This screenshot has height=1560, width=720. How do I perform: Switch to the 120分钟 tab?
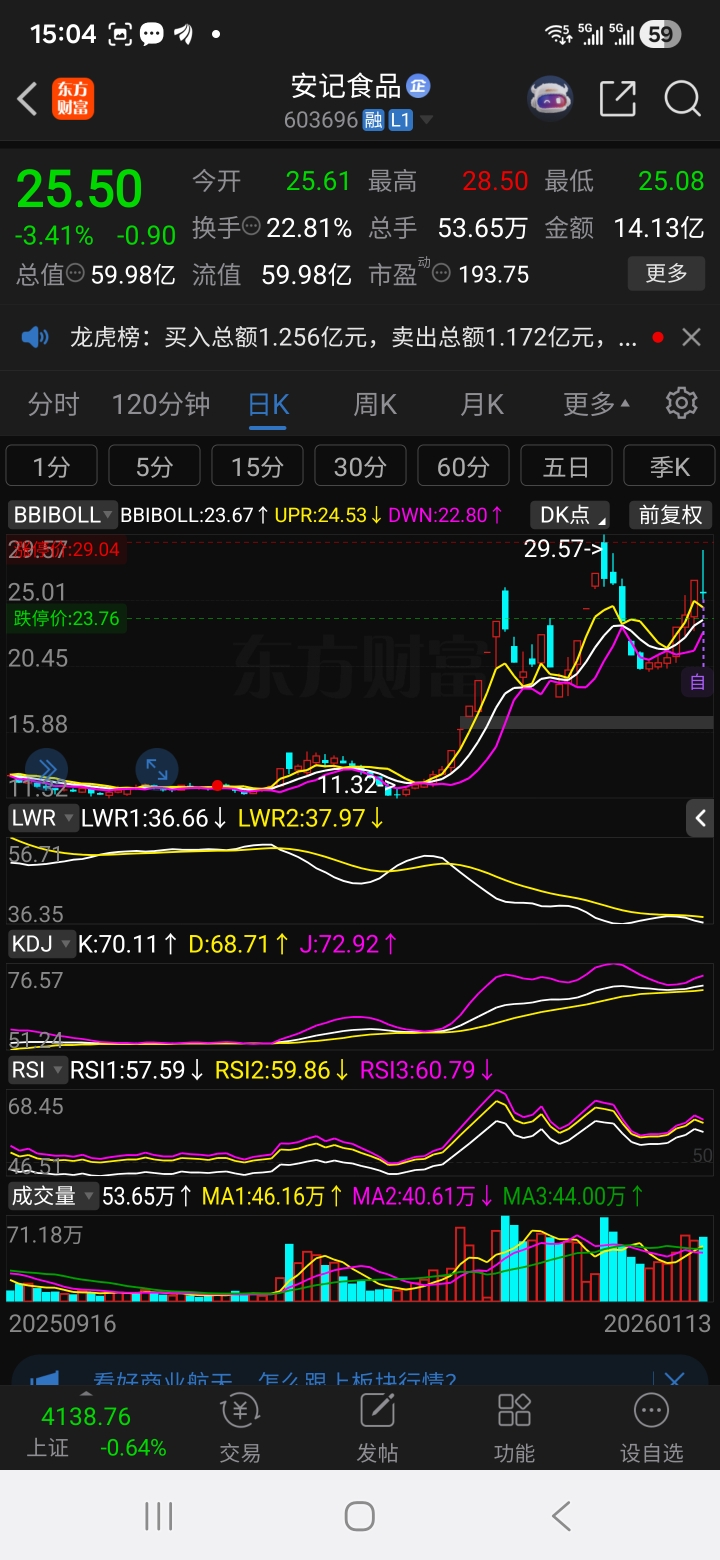tap(161, 404)
